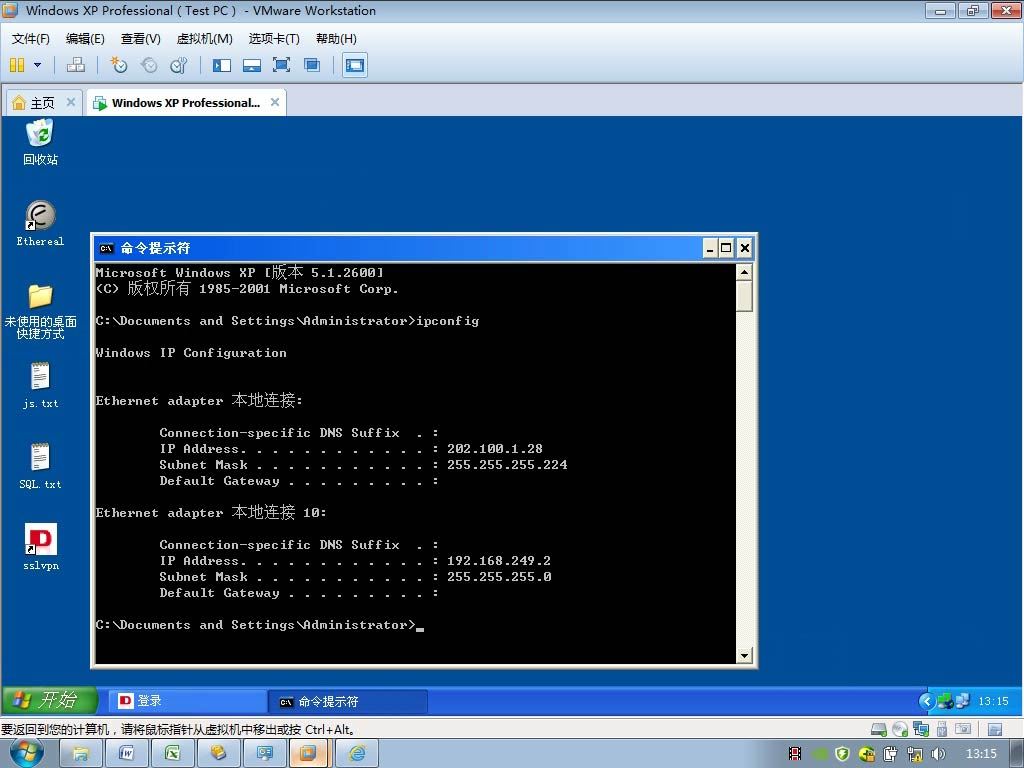The width and height of the screenshot is (1024, 768).
Task: Close the Windows XP Professional tab
Action: [275, 102]
